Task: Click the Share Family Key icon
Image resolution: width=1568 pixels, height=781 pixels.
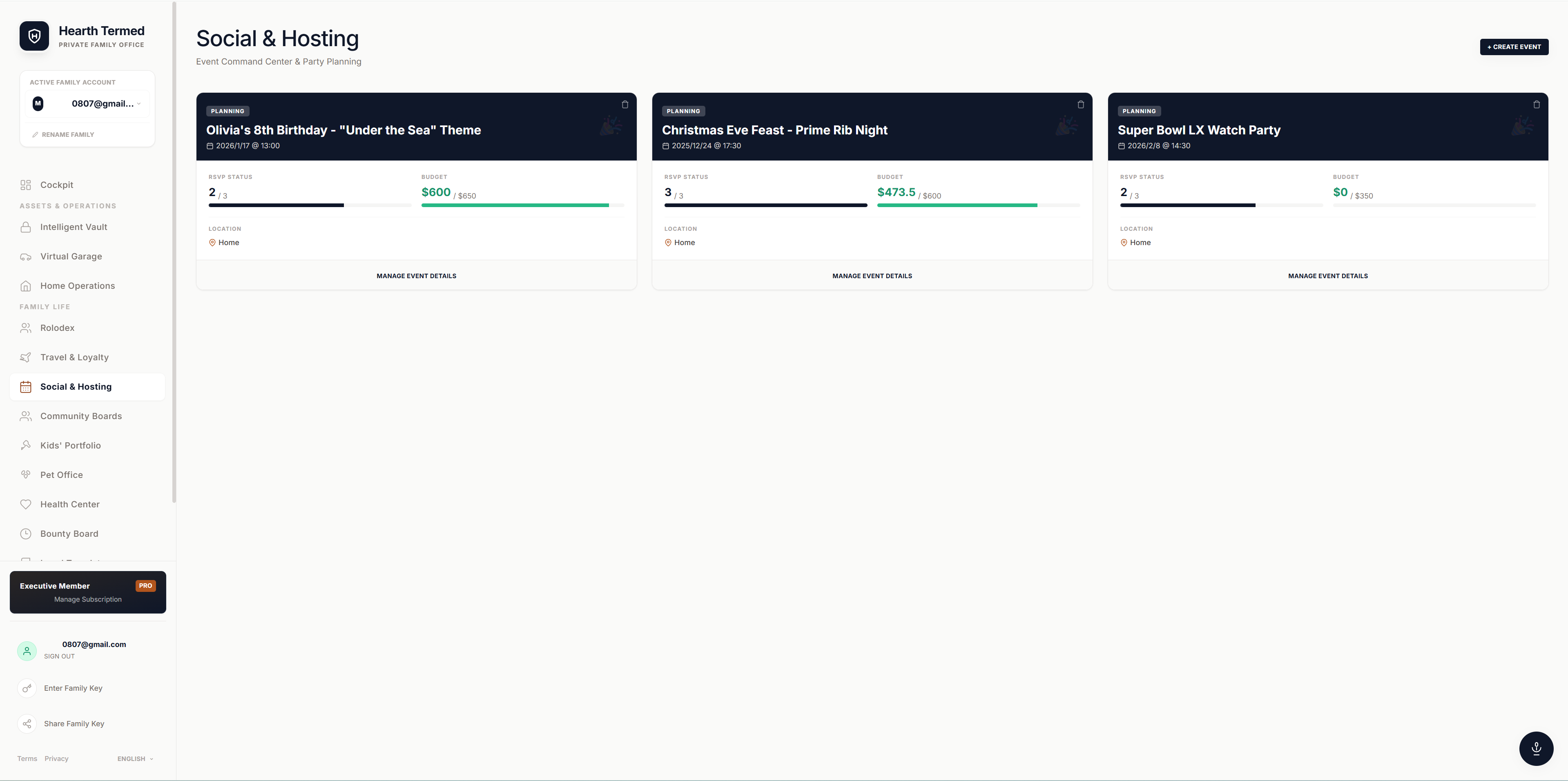Action: [27, 724]
